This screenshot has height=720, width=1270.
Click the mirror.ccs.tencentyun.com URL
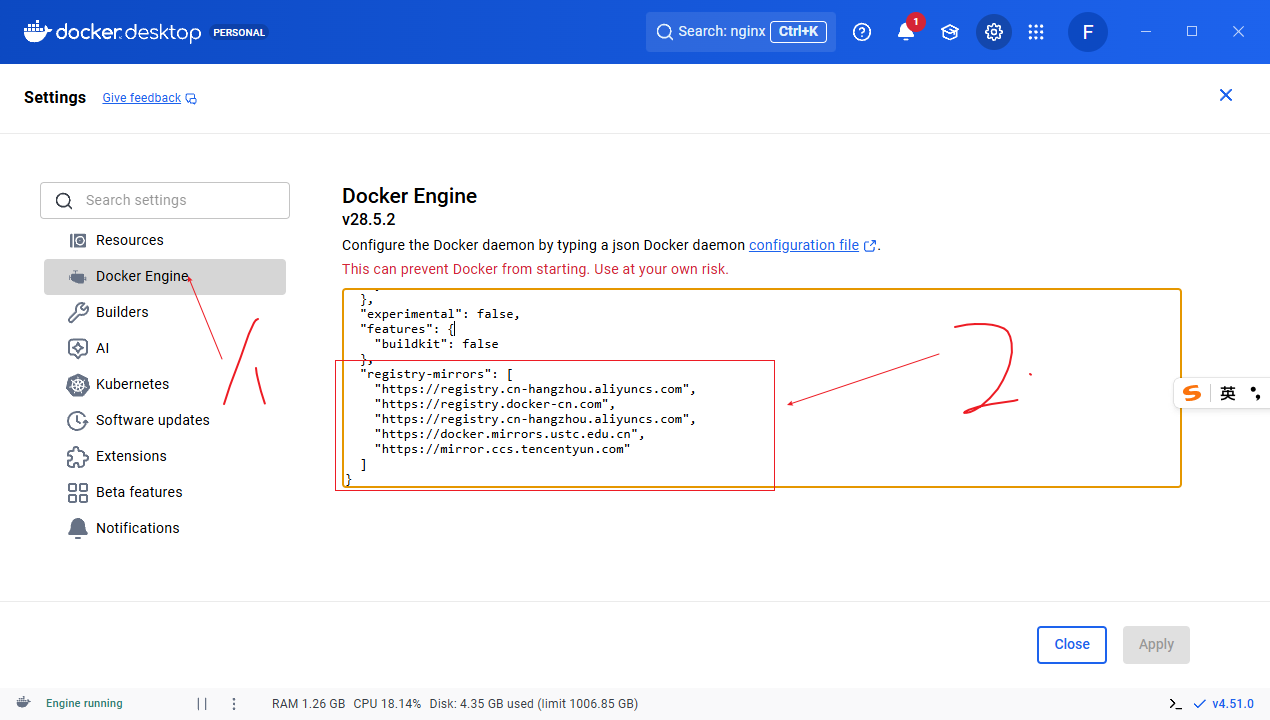pyautogui.click(x=502, y=449)
